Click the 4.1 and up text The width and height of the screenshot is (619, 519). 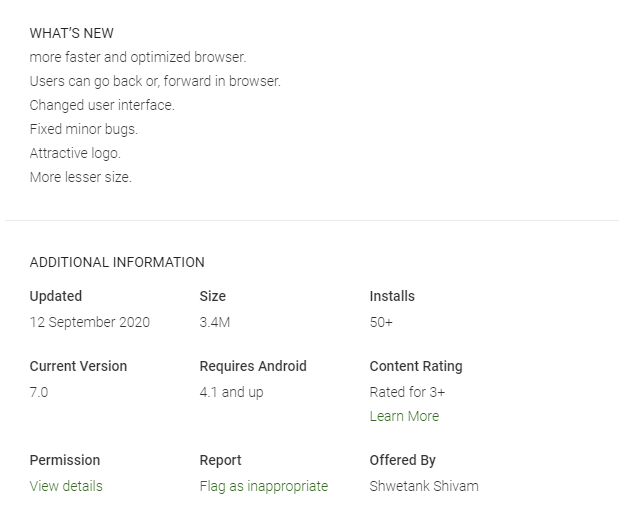coord(231,392)
